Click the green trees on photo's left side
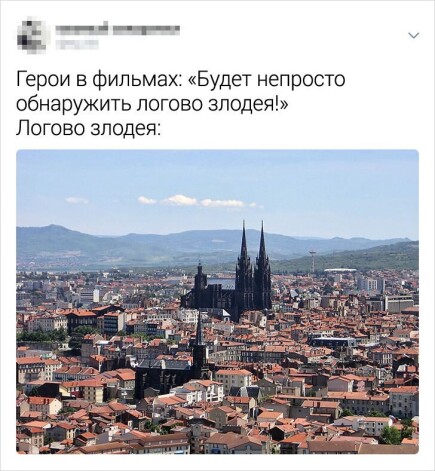The width and height of the screenshot is (435, 471). coord(42,335)
